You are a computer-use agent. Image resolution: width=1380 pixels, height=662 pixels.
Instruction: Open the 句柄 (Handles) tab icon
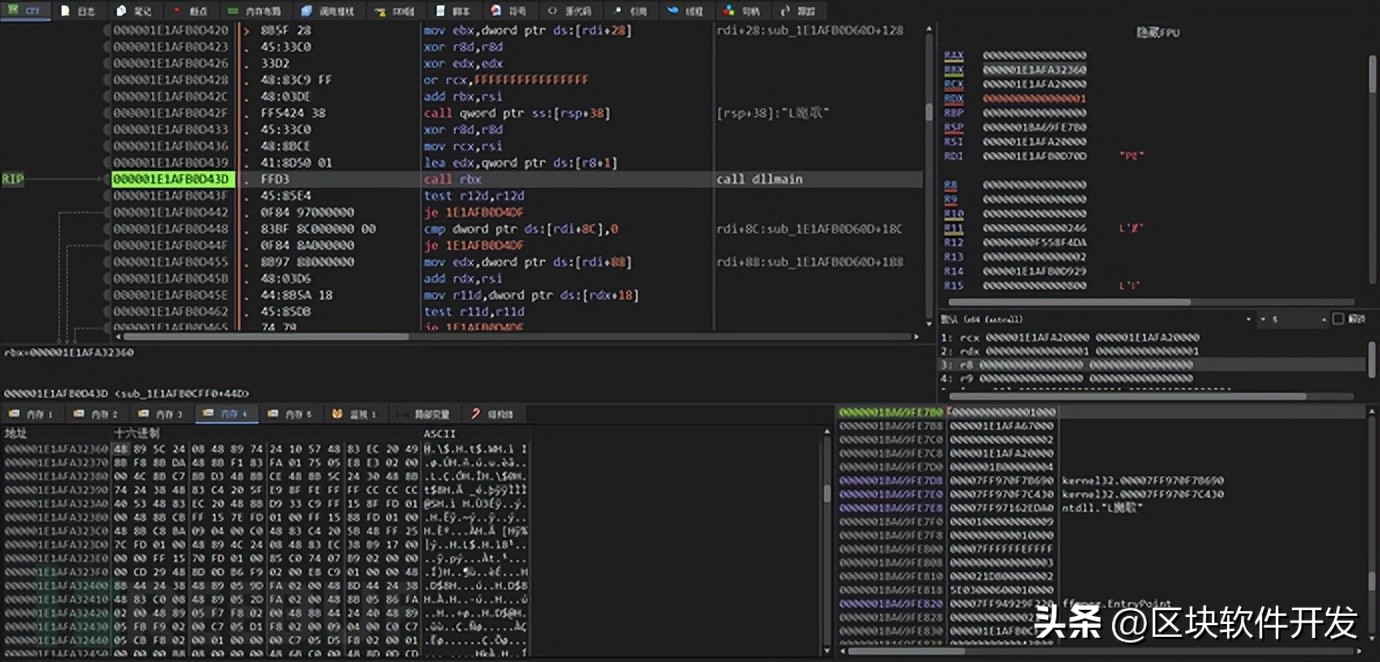[x=727, y=11]
